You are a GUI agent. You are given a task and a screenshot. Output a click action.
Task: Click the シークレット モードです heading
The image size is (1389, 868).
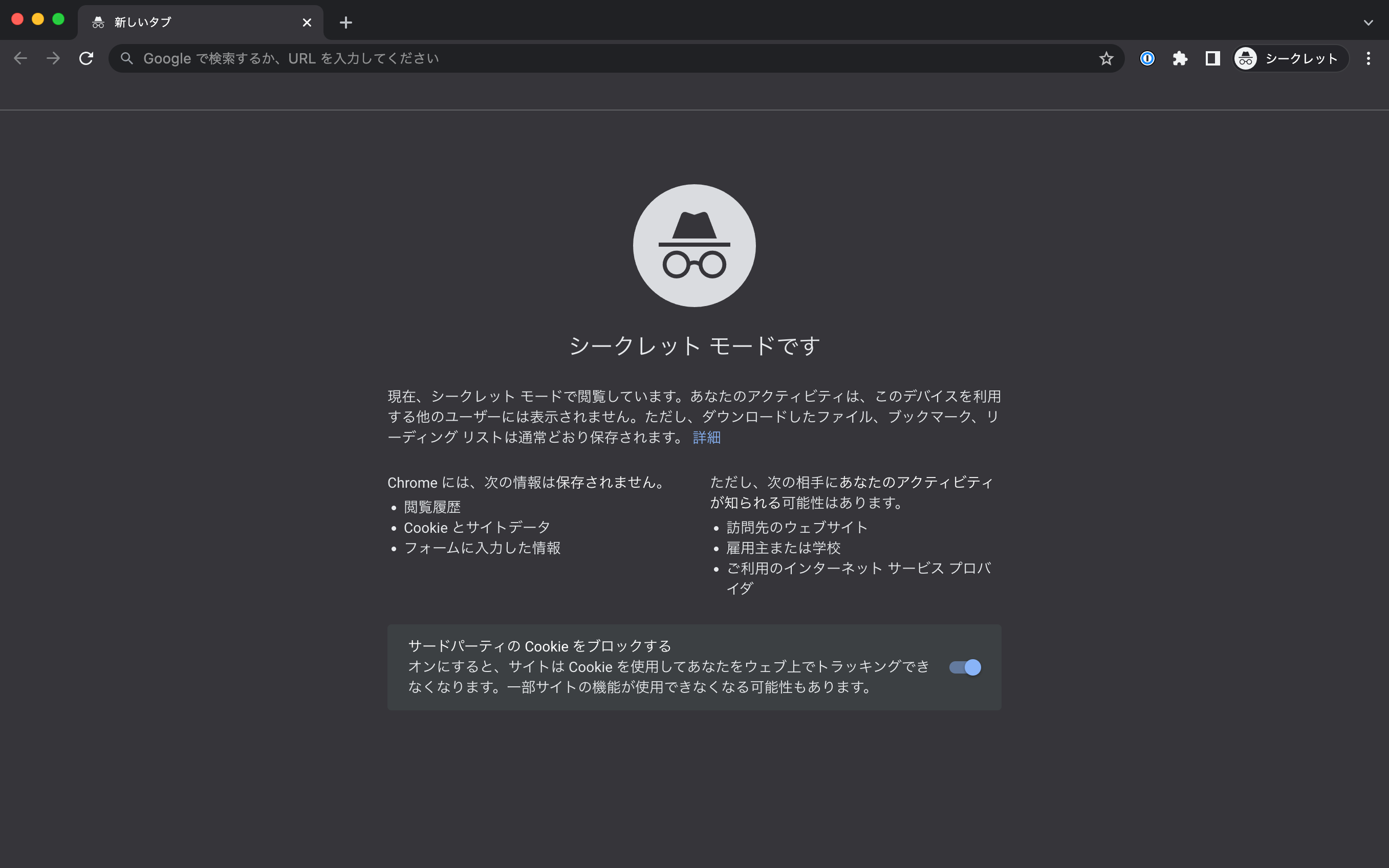(x=694, y=345)
